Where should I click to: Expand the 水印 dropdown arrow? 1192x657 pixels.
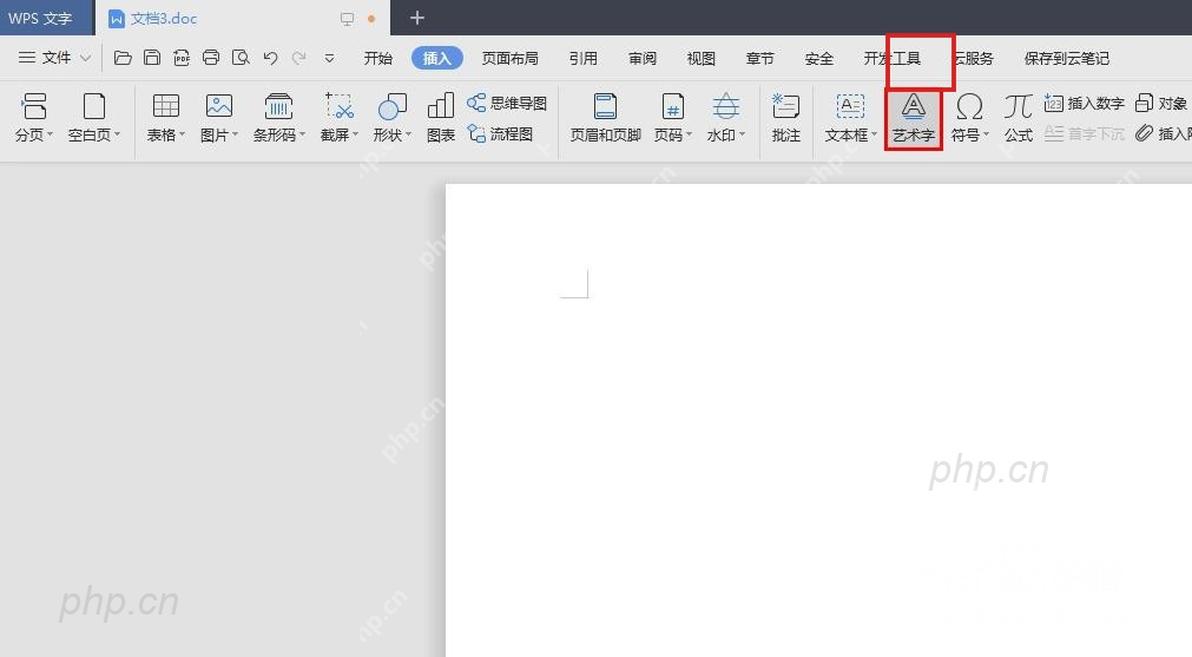742,135
